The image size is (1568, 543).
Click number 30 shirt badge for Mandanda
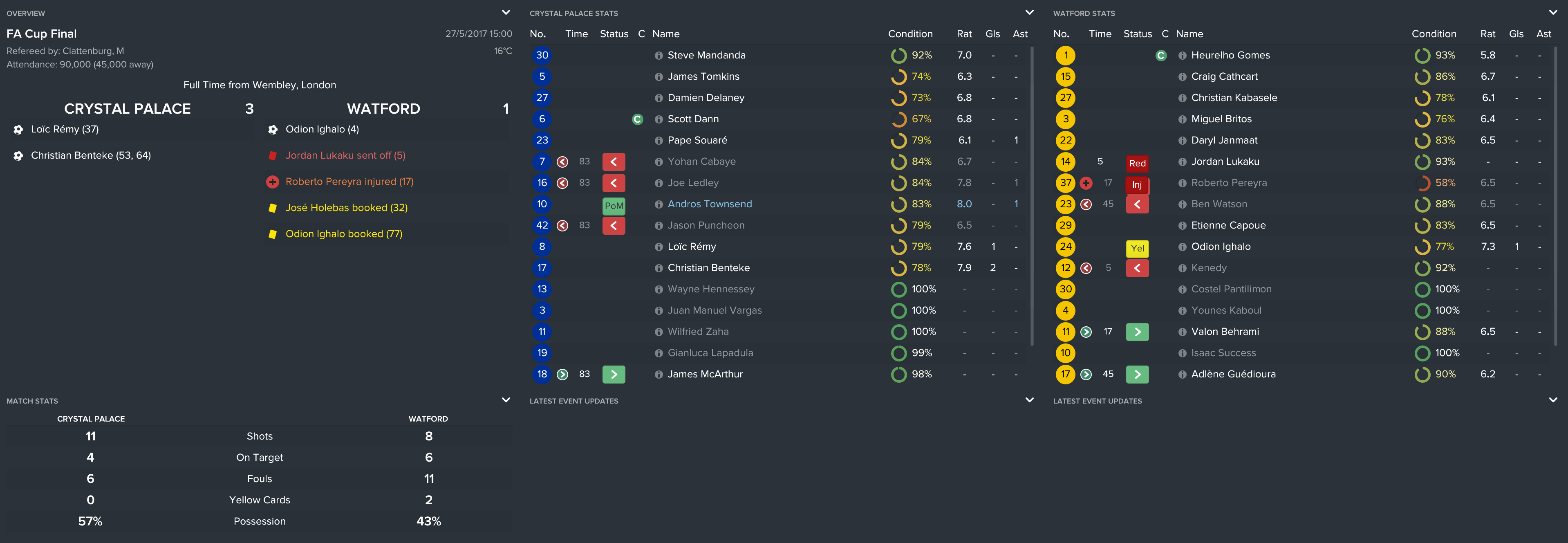pos(542,55)
